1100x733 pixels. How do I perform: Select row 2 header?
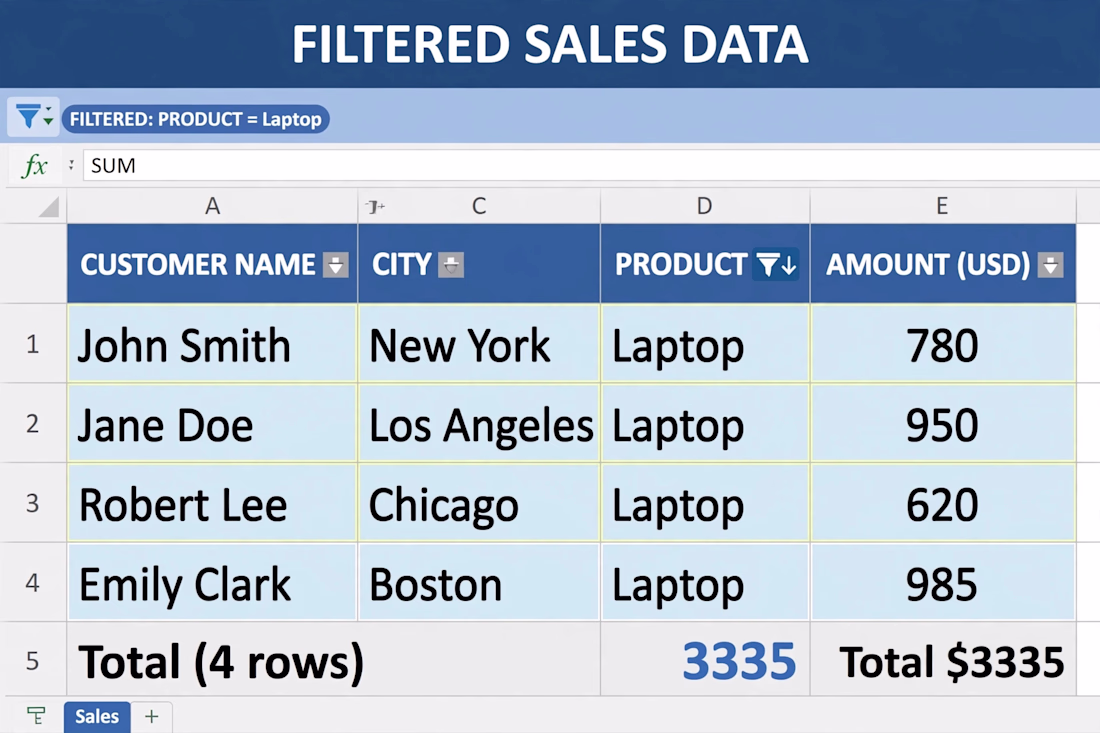[x=33, y=423]
